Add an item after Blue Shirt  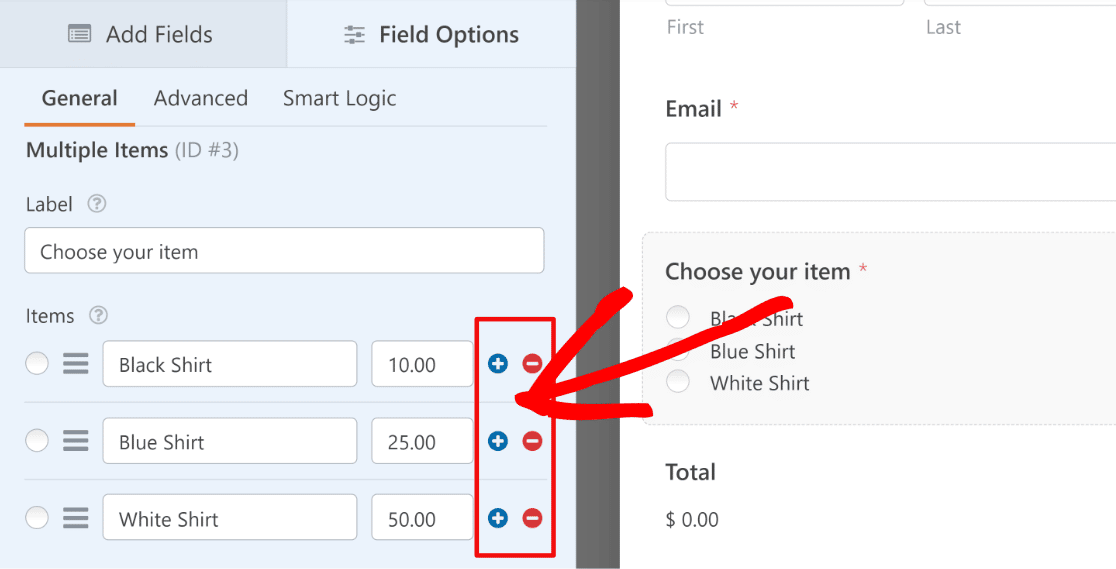click(498, 442)
